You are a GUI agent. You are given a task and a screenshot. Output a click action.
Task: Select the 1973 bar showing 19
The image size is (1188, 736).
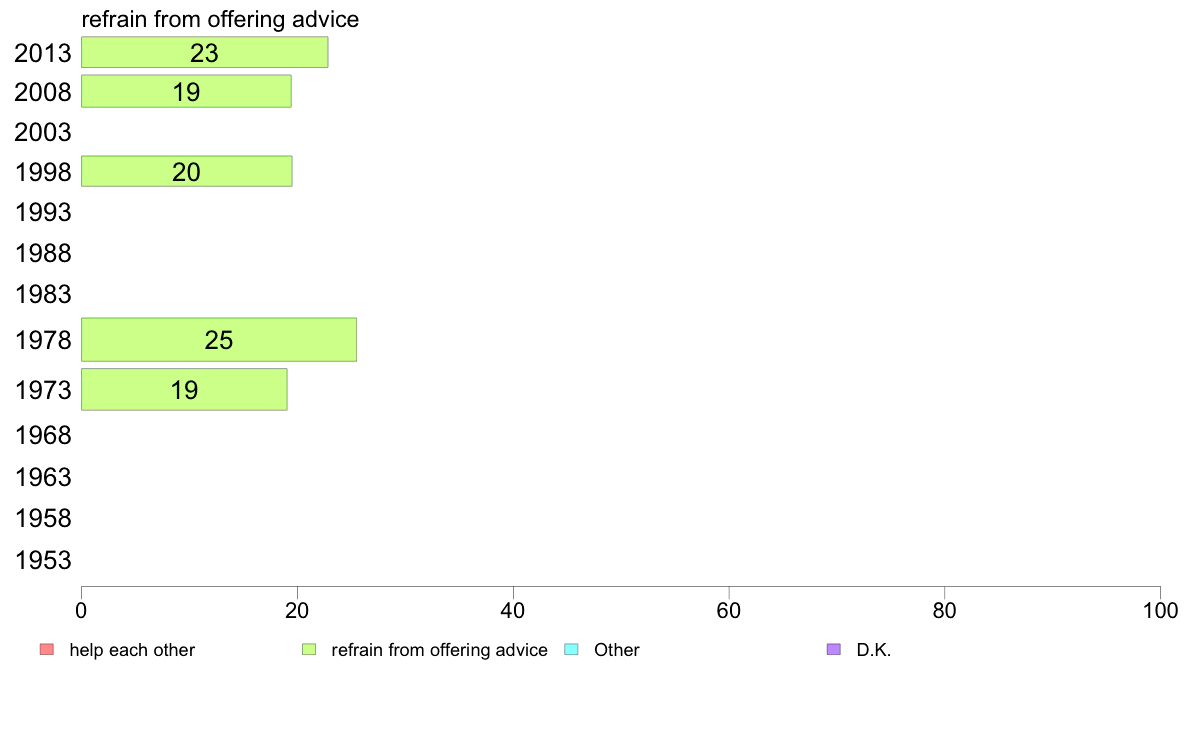pyautogui.click(x=184, y=390)
